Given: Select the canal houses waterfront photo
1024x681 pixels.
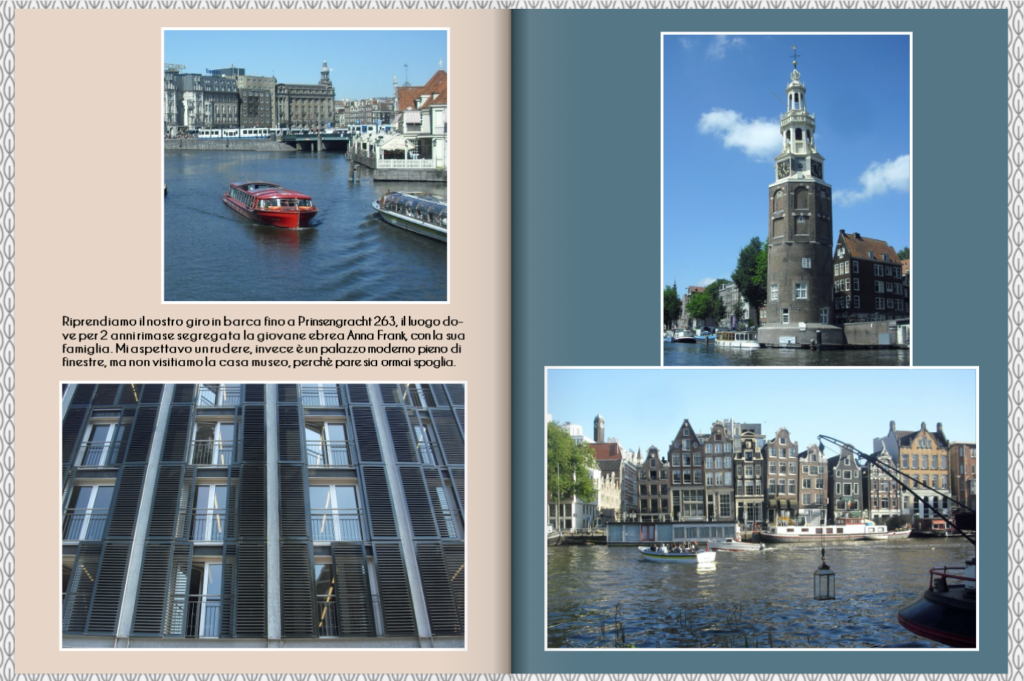Looking at the screenshot, I should [761, 508].
